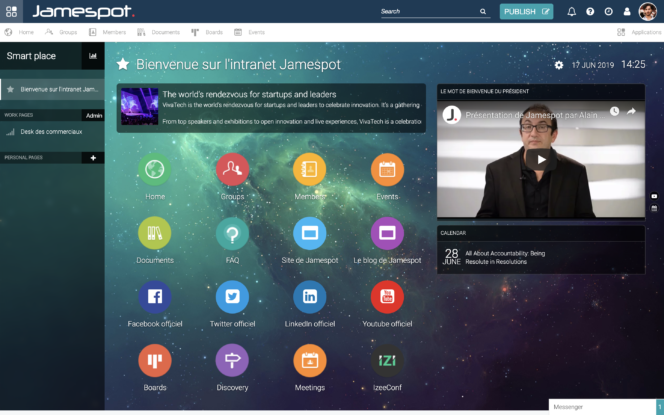Open the Youtube officiel icon

click(387, 298)
